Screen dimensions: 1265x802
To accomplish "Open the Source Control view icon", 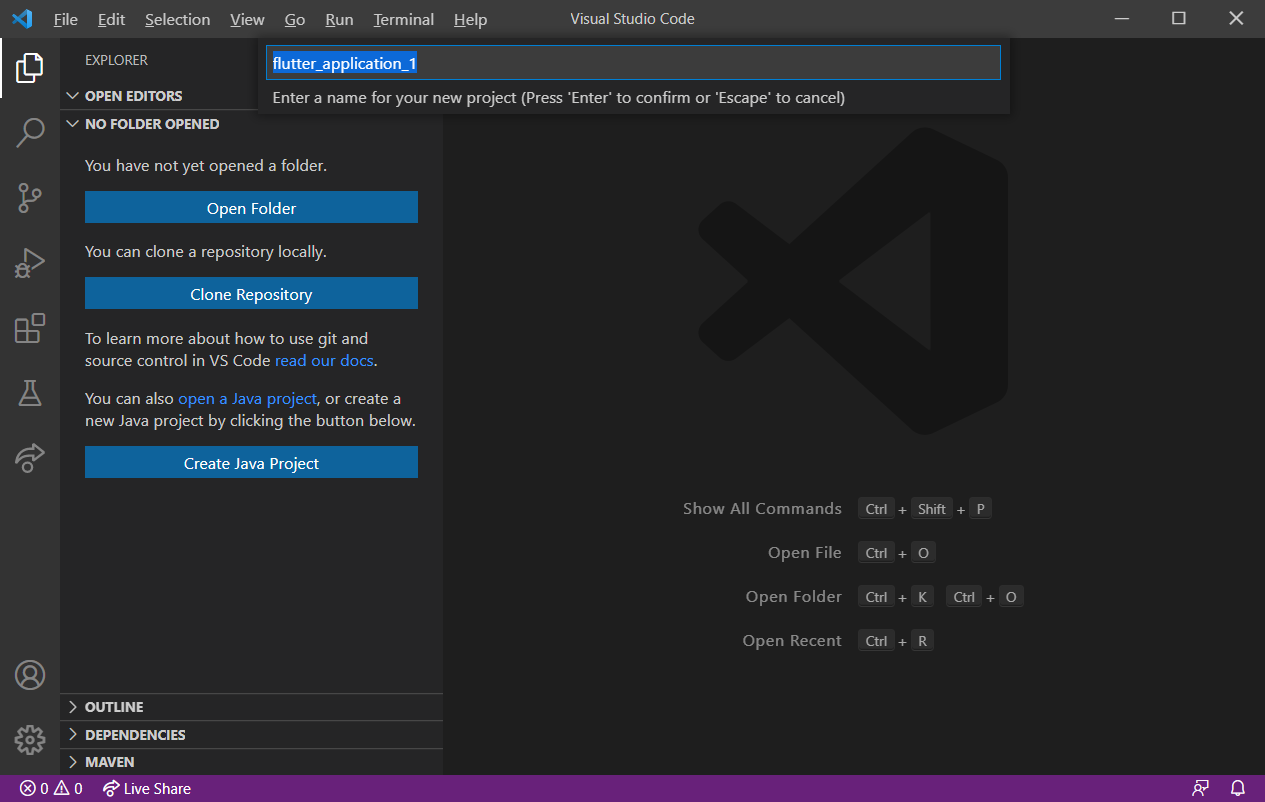I will click(x=30, y=198).
